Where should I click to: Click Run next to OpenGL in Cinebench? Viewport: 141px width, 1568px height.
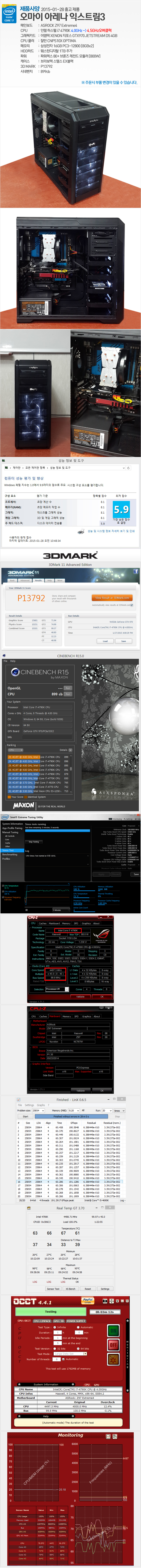68,688
